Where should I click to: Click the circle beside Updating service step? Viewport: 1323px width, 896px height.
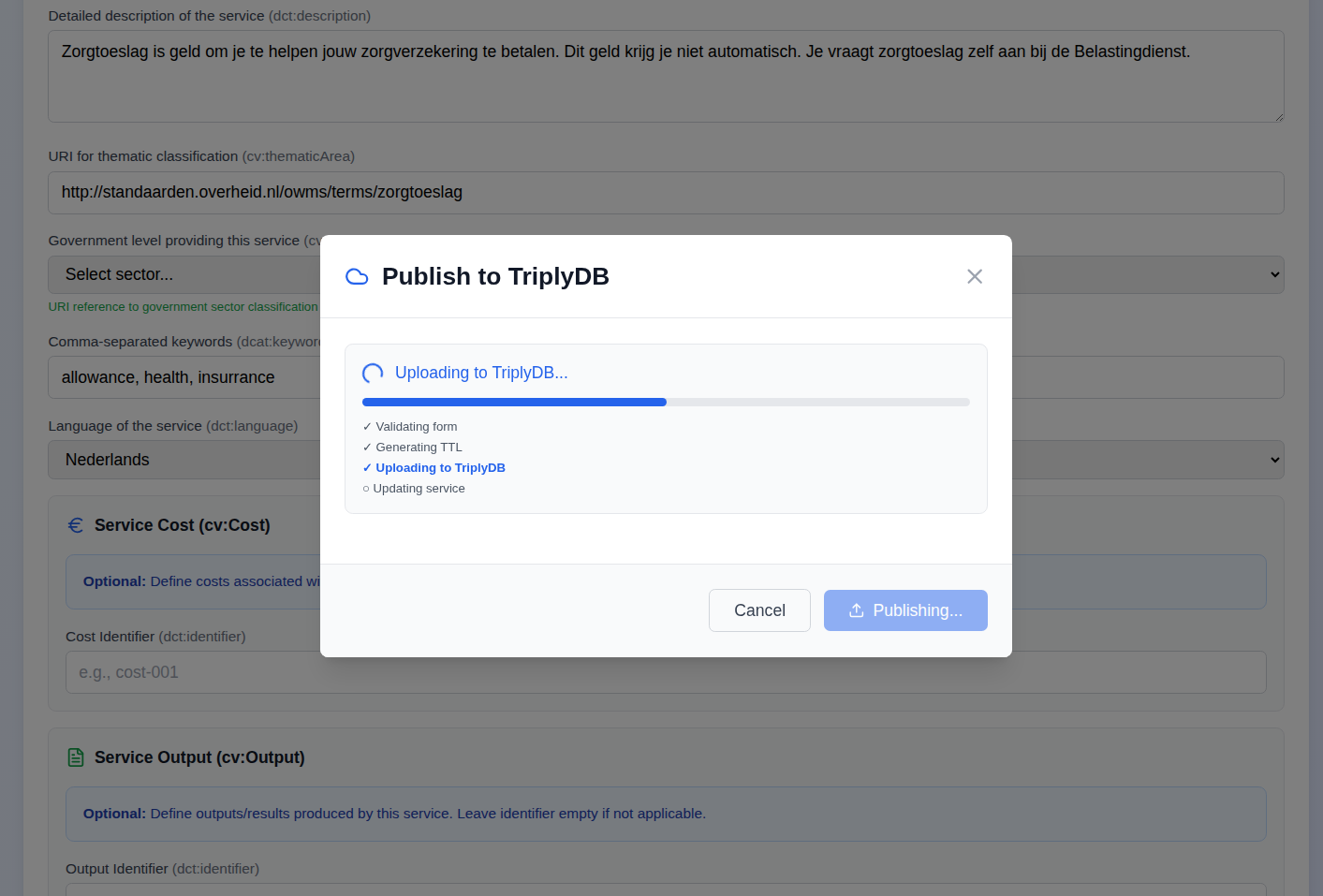pyautogui.click(x=366, y=488)
